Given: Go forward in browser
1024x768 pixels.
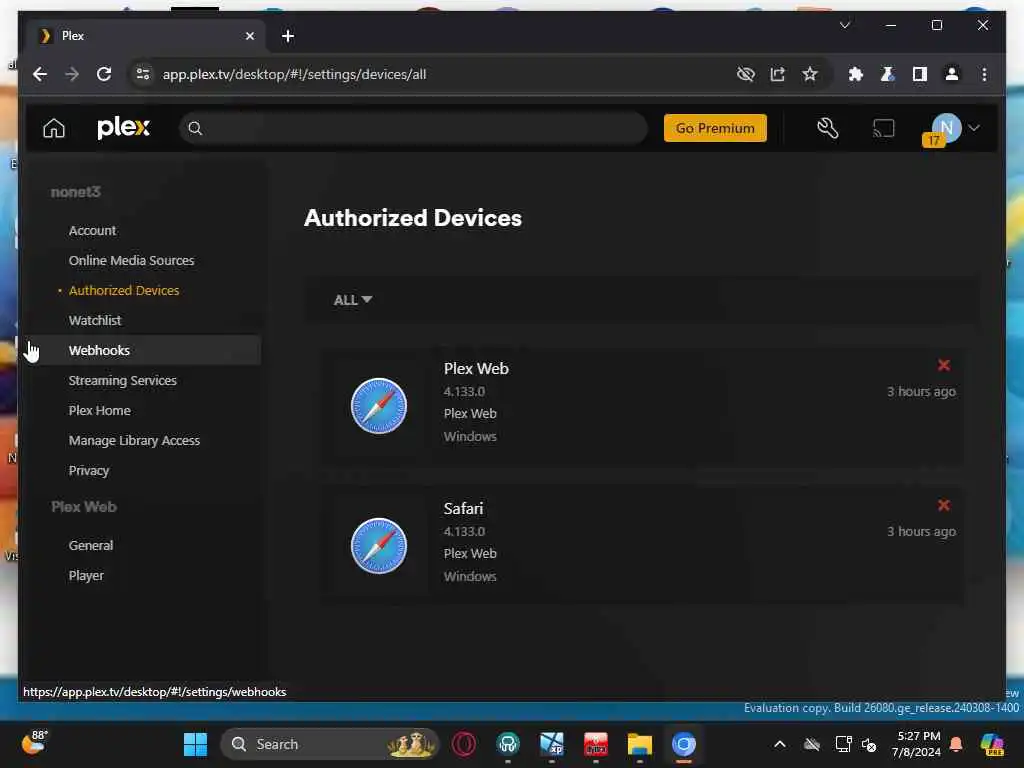Looking at the screenshot, I should [72, 74].
